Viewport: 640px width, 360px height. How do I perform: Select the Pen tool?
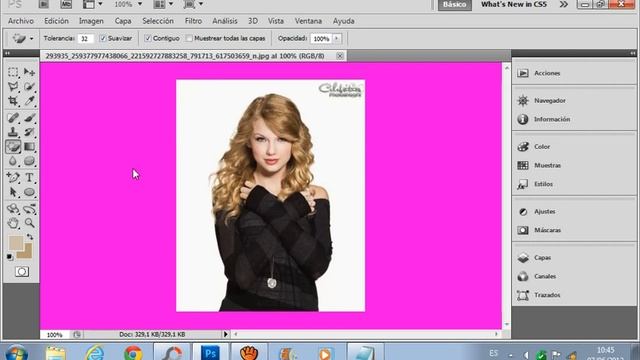coord(13,178)
